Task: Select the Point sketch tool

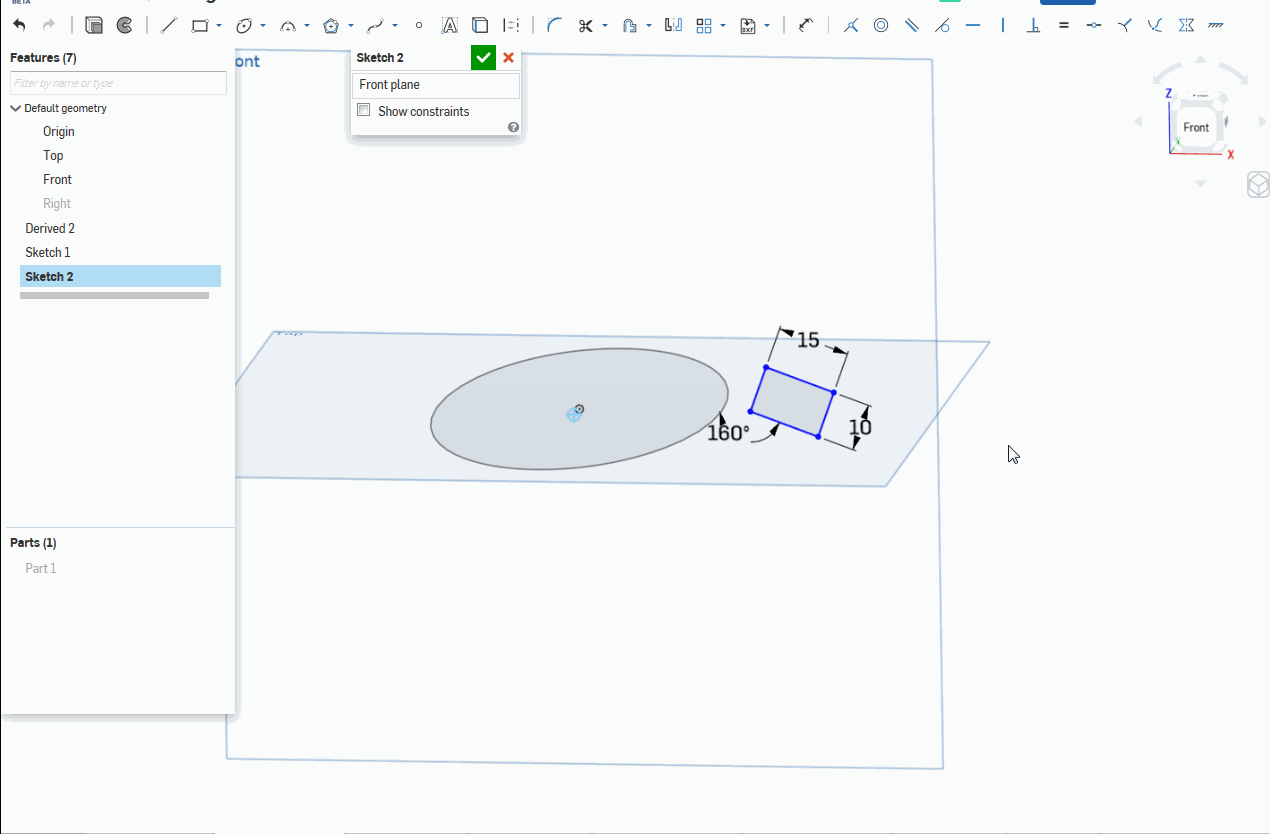Action: 419,25
